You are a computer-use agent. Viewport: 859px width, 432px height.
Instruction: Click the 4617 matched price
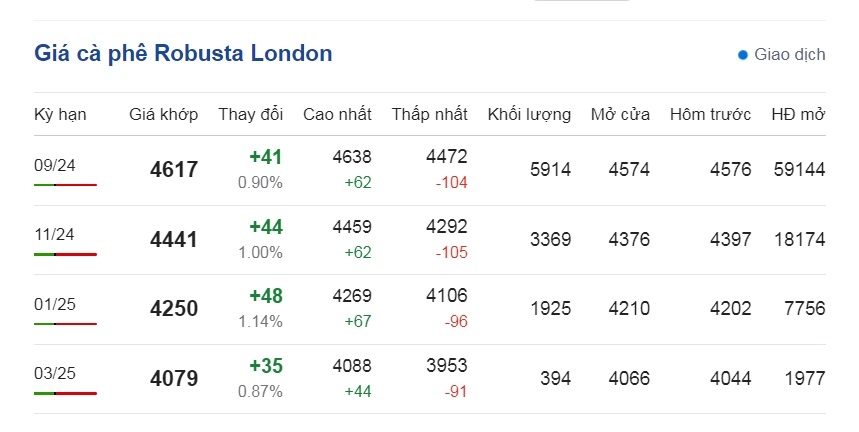[174, 169]
